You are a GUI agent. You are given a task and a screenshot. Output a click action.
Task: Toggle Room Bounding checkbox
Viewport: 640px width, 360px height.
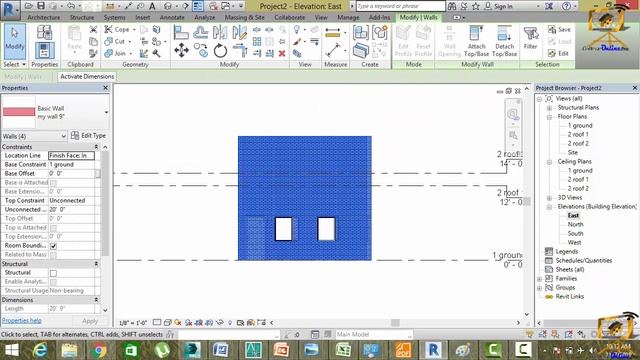click(53, 246)
